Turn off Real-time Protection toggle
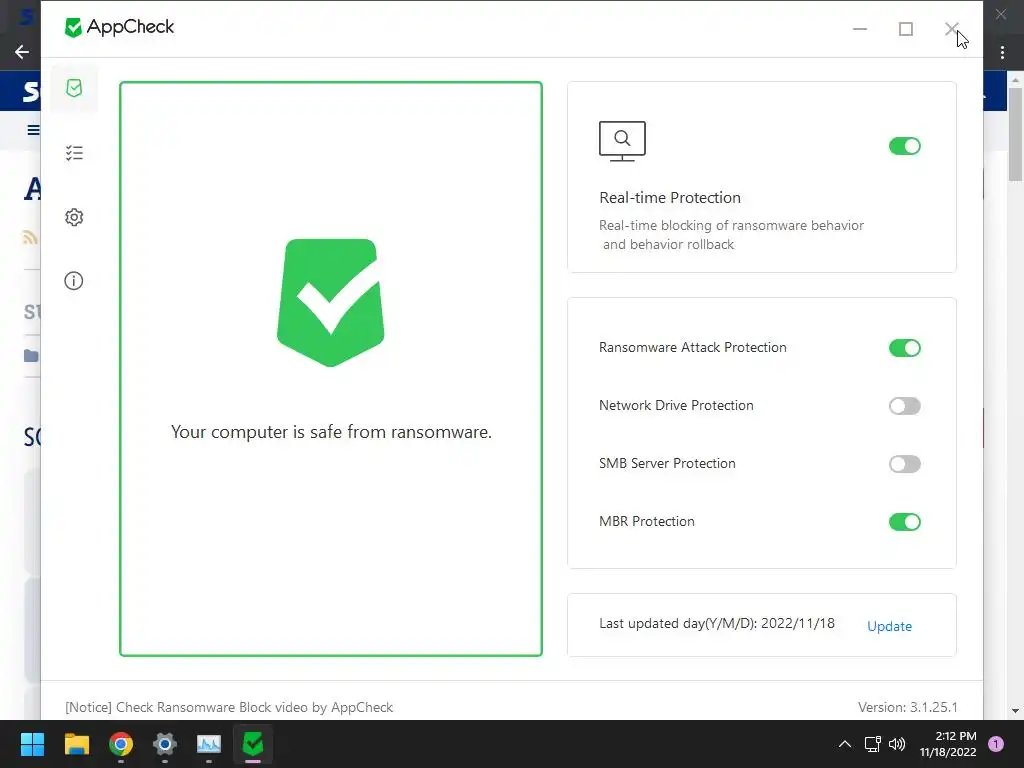 coord(904,146)
